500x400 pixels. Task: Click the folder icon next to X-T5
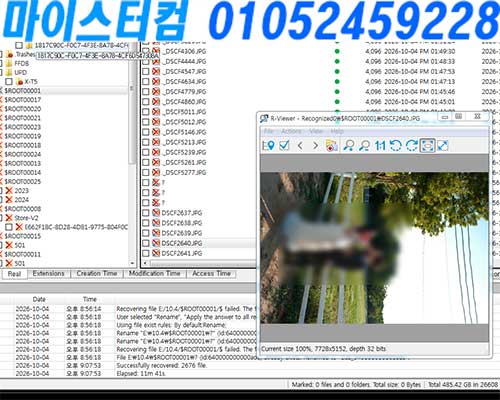pyautogui.click(x=20, y=81)
